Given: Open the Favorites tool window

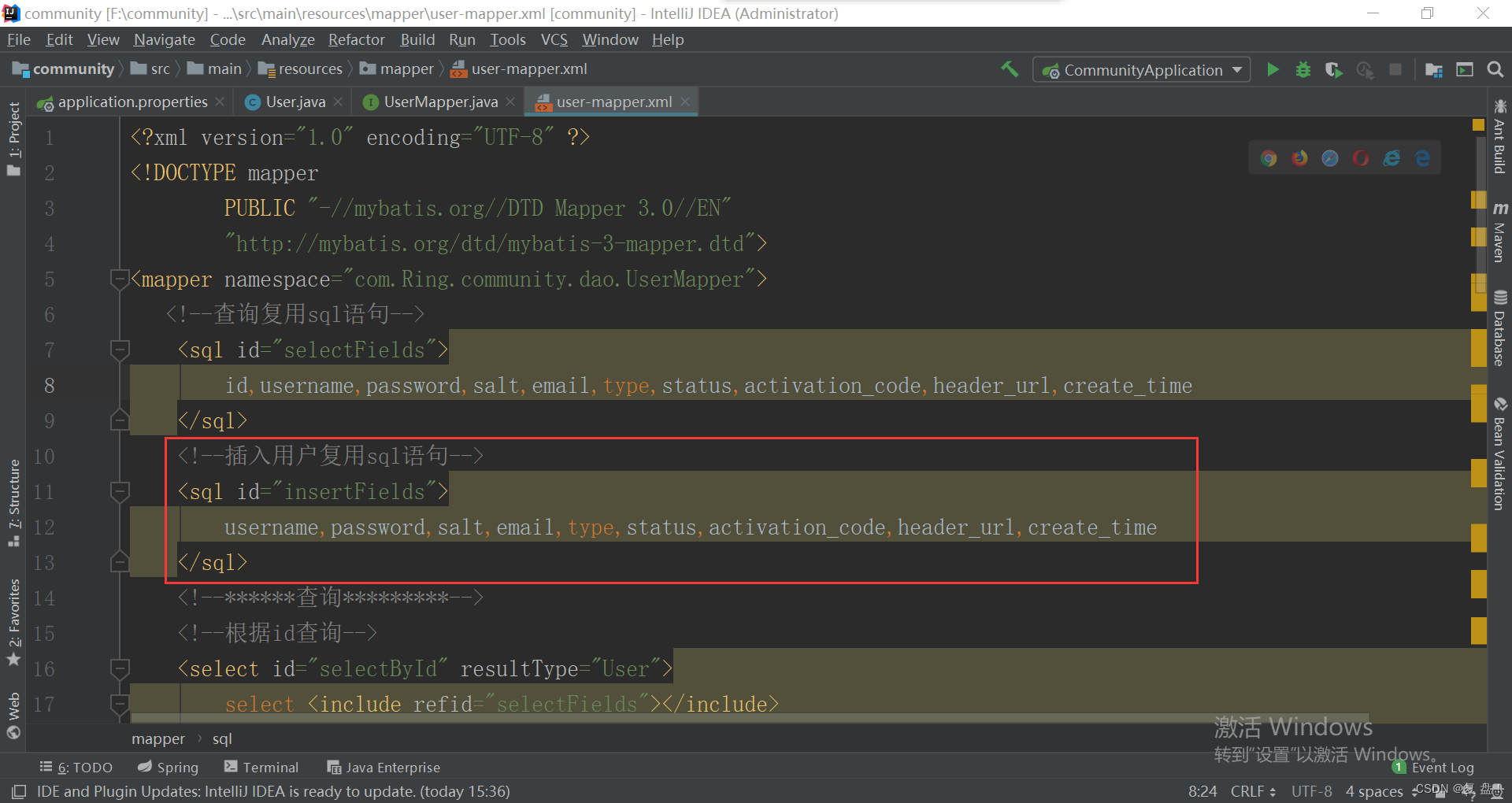Looking at the screenshot, I should [x=13, y=623].
